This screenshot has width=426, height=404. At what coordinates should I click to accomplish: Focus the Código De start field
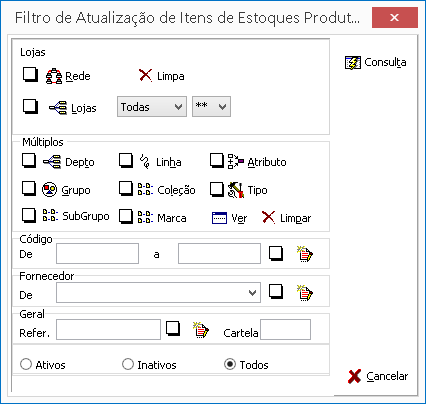(x=97, y=254)
